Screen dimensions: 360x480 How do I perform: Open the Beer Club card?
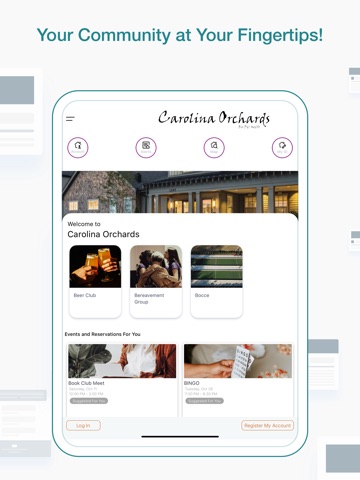95,281
